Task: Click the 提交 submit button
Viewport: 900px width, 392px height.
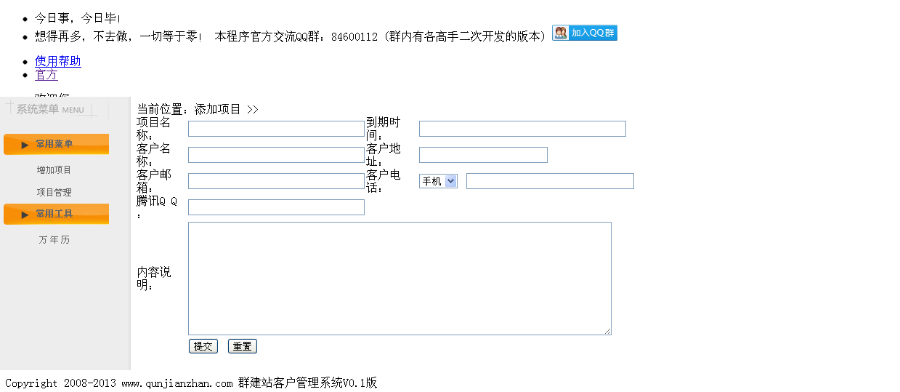Action: tap(203, 346)
